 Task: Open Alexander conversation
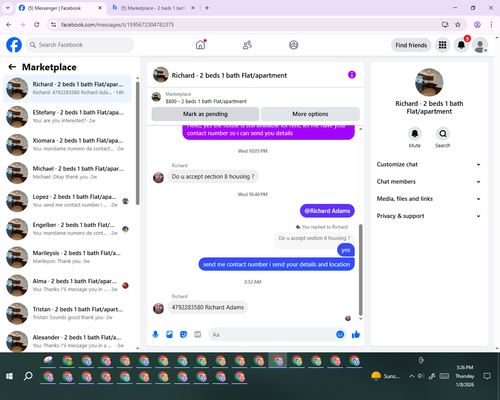(67, 341)
